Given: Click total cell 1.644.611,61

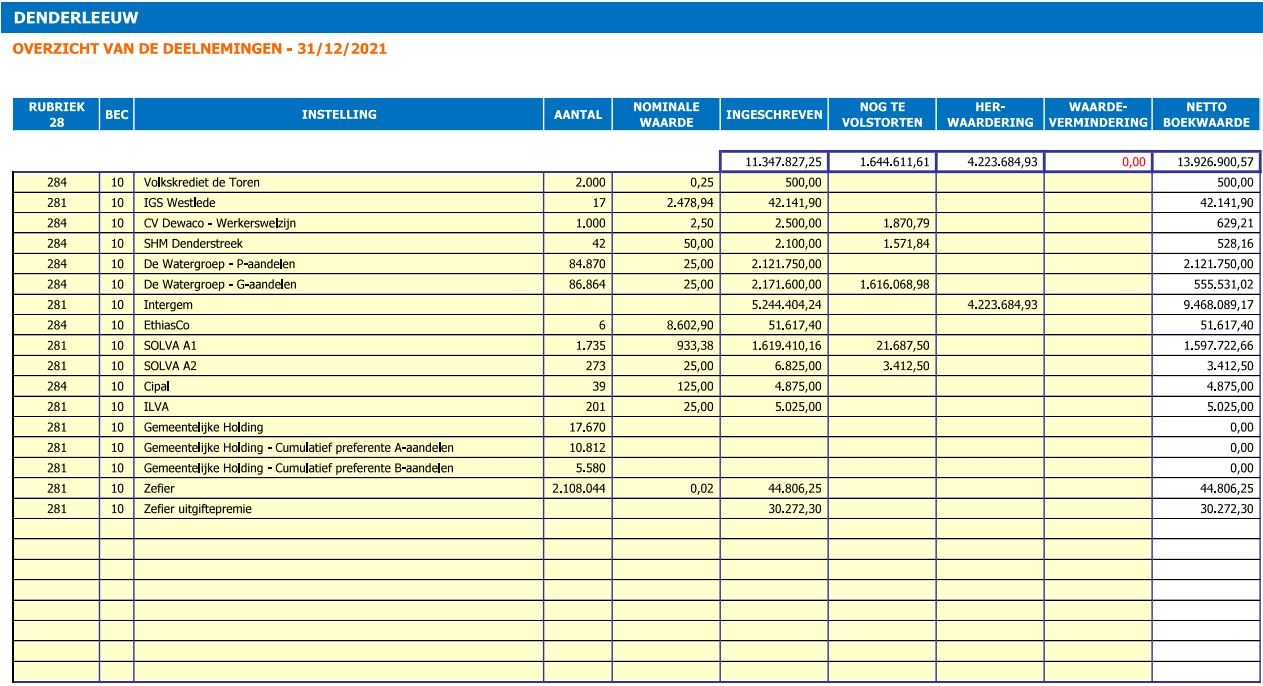Looking at the screenshot, I should [x=882, y=161].
